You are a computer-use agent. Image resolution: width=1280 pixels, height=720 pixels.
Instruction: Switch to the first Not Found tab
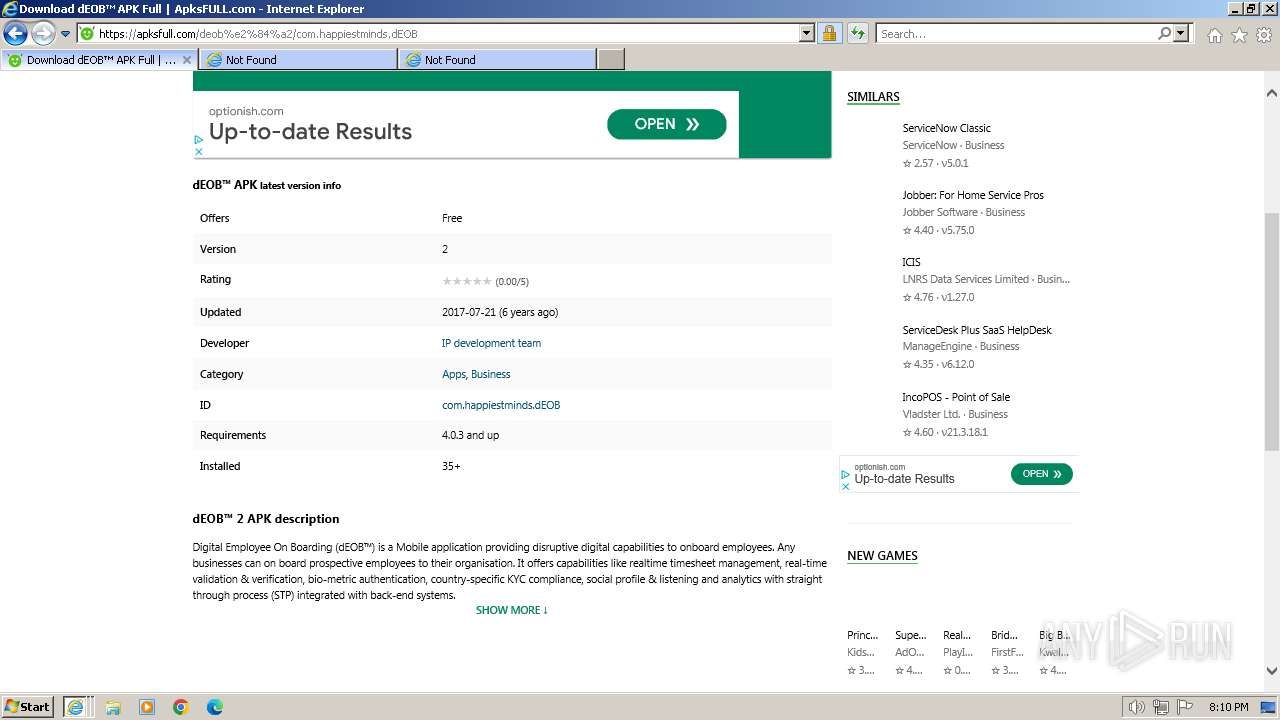point(297,60)
